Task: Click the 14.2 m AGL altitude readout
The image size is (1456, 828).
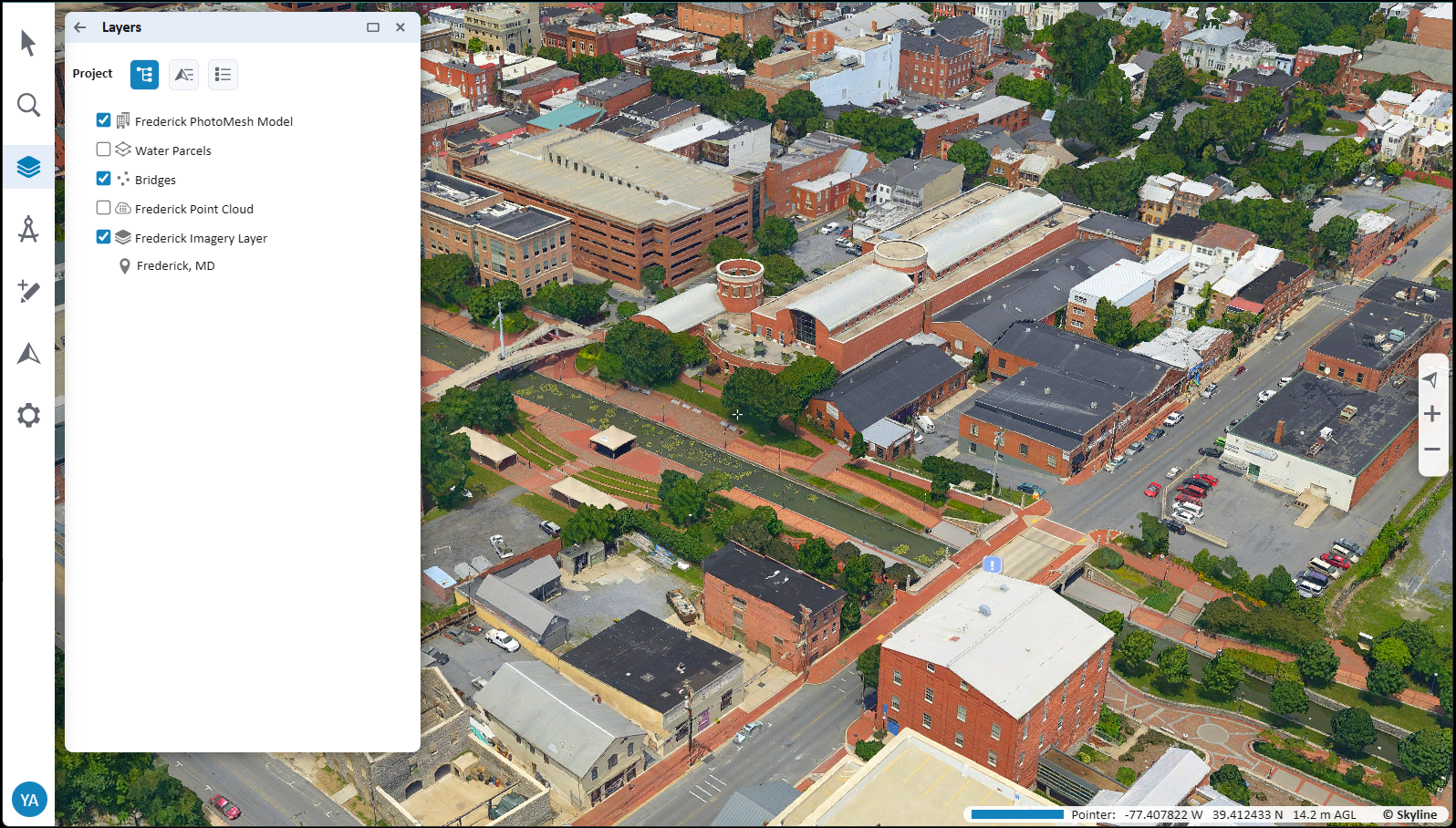Action: click(x=1325, y=814)
